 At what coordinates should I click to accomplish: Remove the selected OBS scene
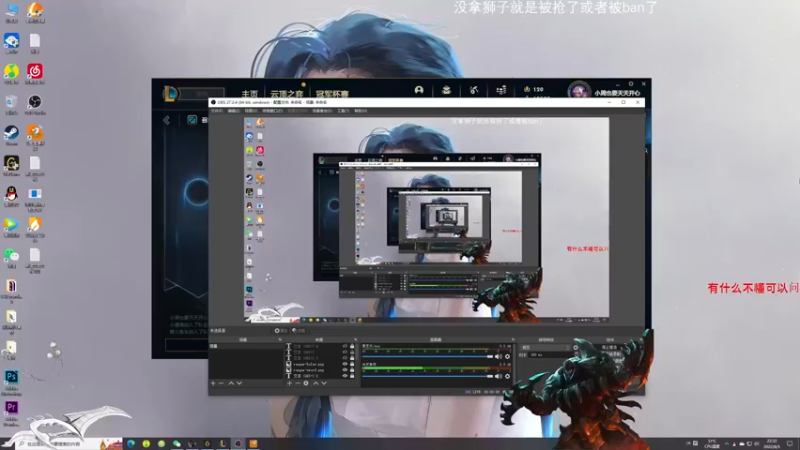point(221,383)
